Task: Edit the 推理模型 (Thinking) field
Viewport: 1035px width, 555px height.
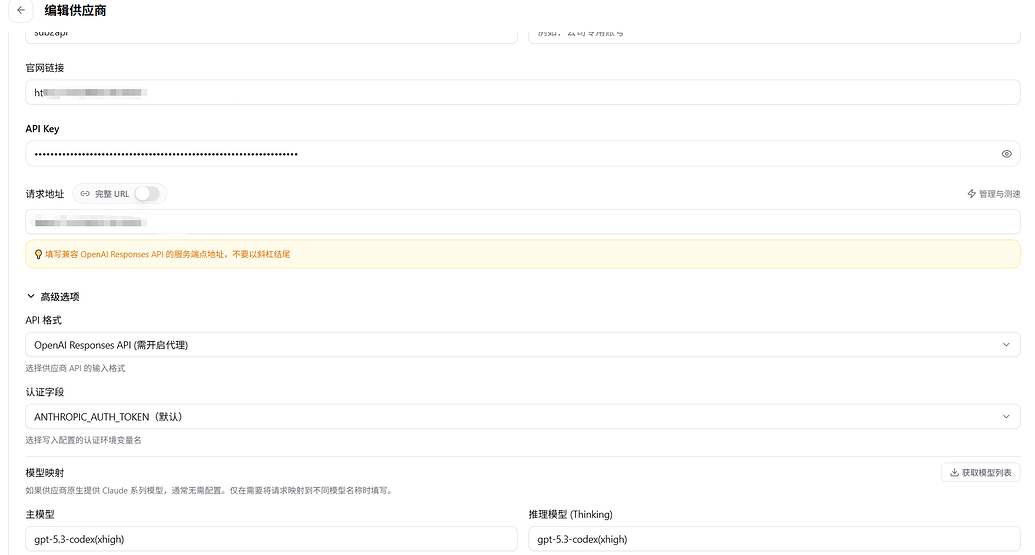Action: pos(774,539)
